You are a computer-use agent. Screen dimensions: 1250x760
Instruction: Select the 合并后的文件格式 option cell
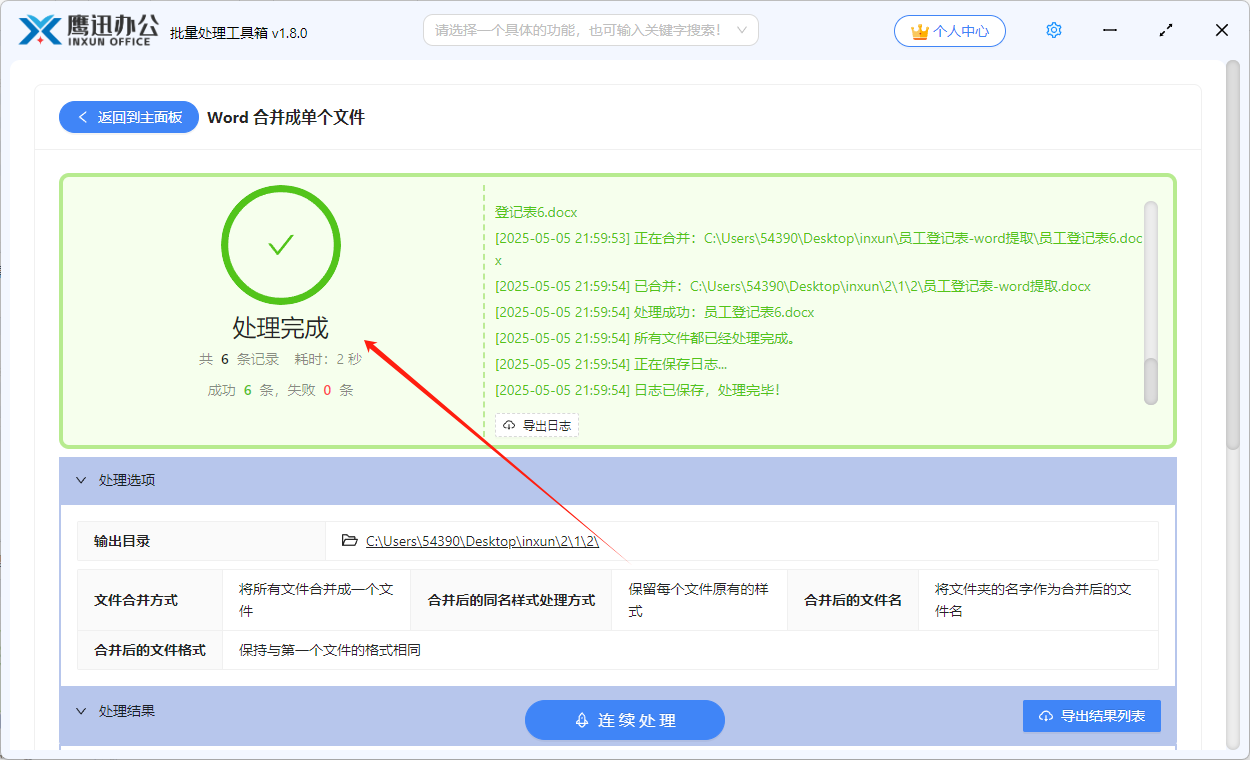149,650
